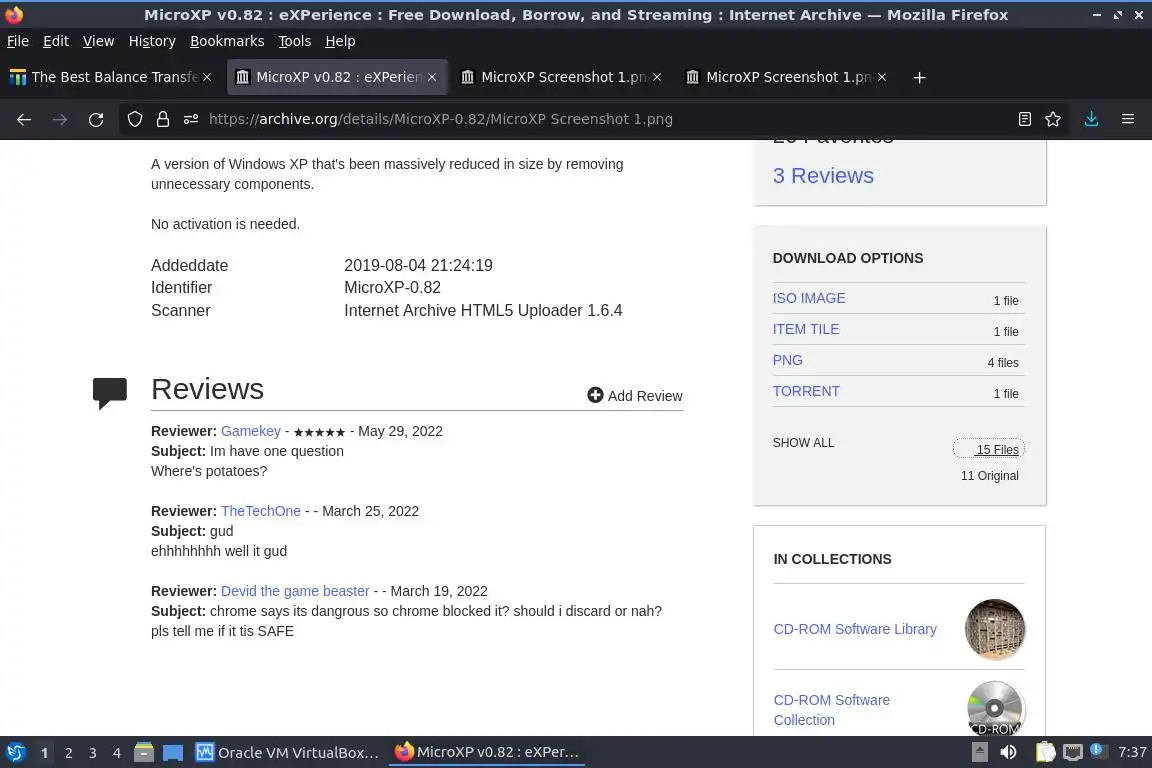Click the CD-ROM Software Library thumbnail
This screenshot has height=768, width=1152.
pos(995,629)
